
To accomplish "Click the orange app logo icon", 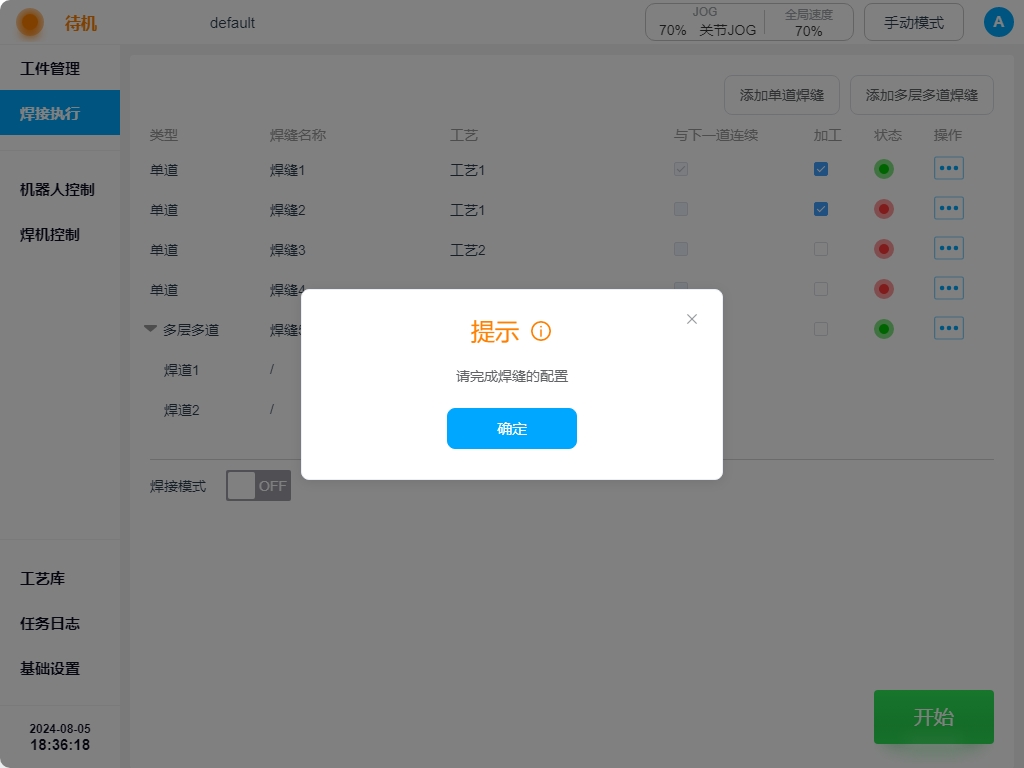I will click(x=30, y=22).
